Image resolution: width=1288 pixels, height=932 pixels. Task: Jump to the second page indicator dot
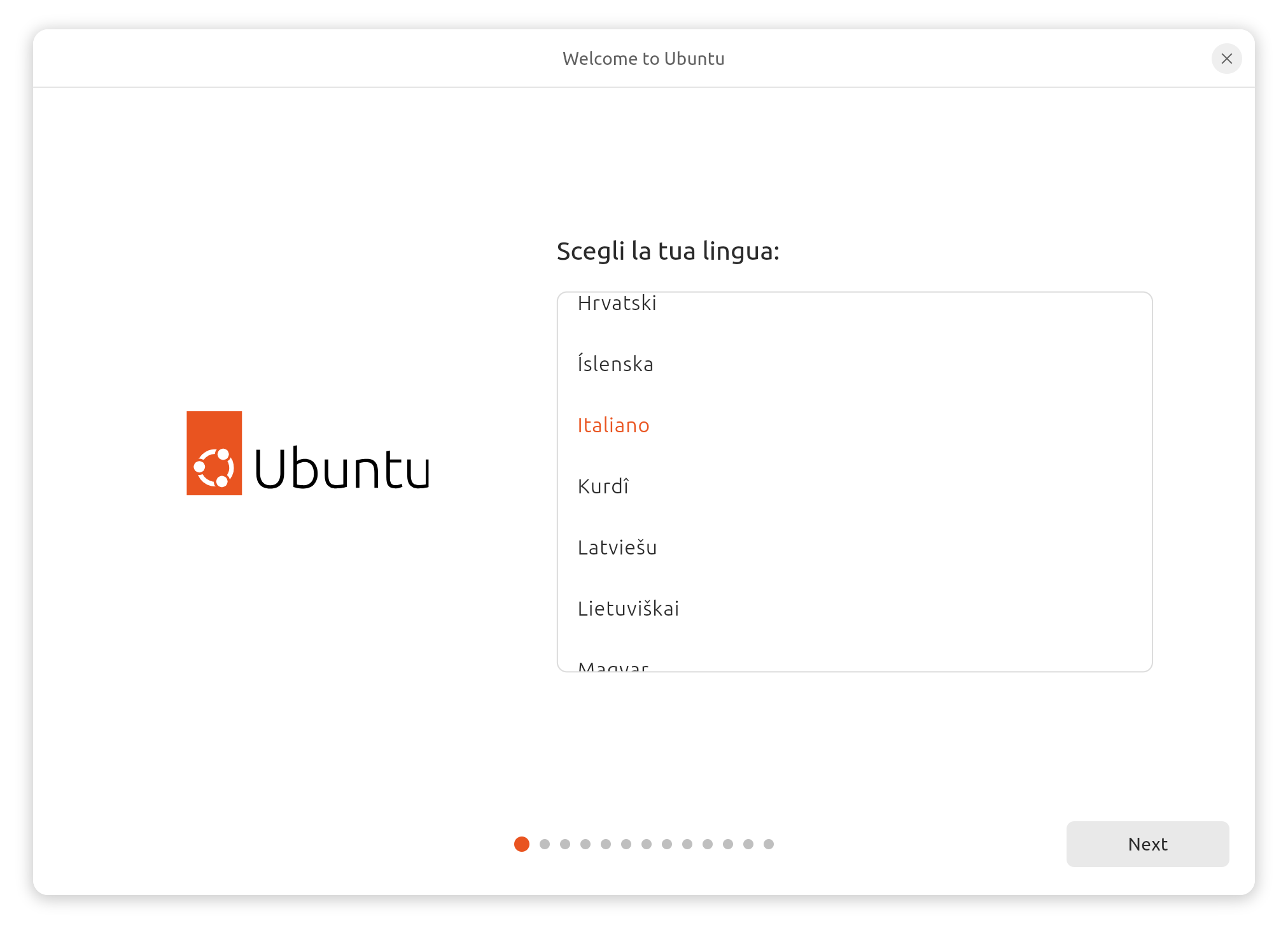[545, 844]
